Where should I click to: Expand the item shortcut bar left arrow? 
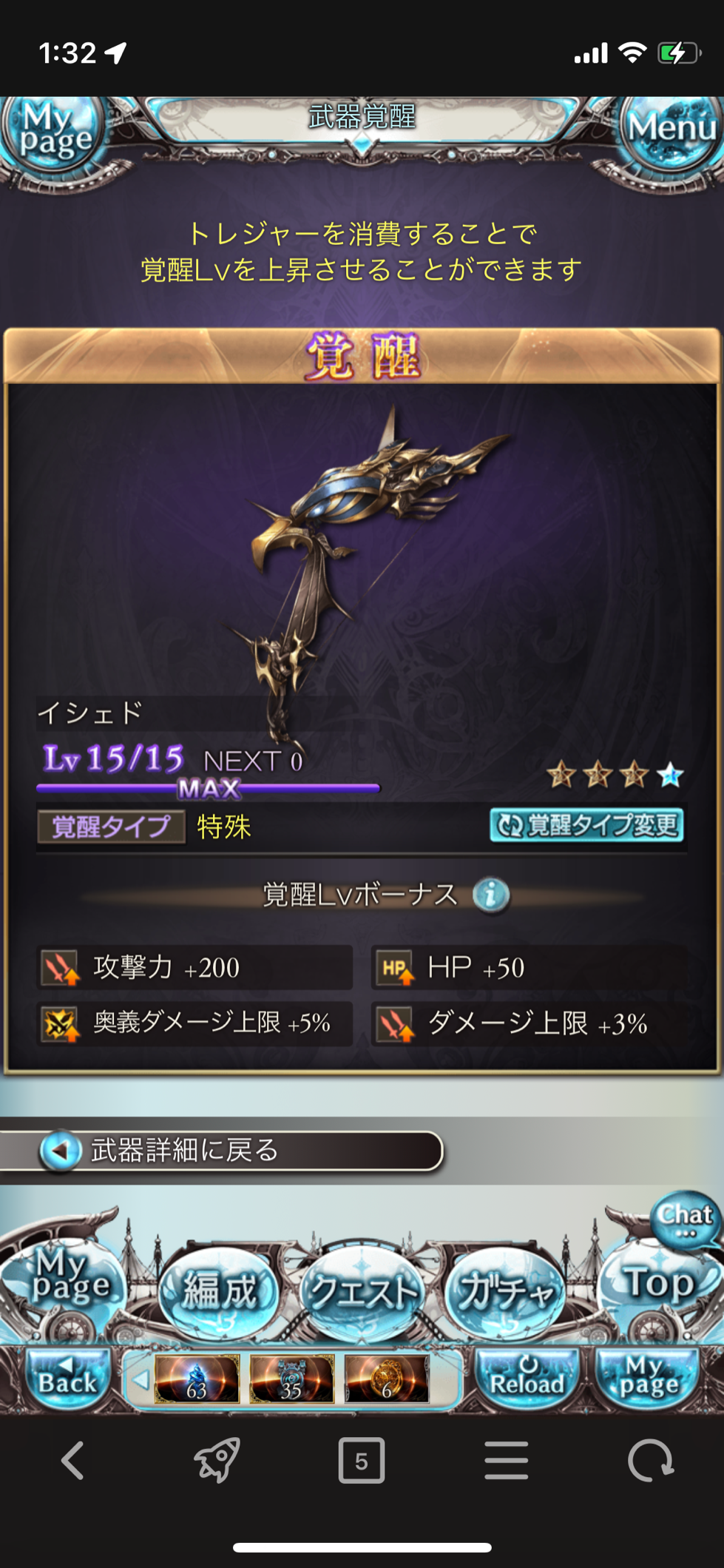[x=141, y=1379]
